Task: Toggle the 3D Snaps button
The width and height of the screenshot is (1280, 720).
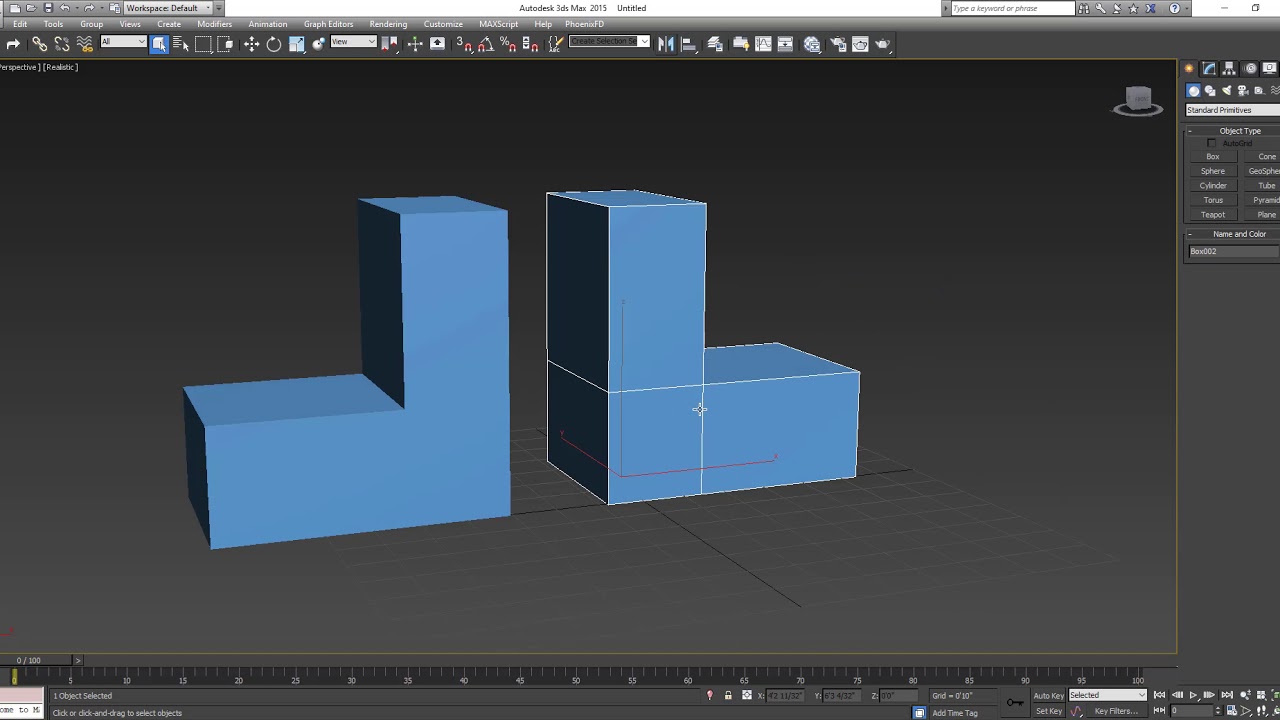Action: (x=464, y=44)
